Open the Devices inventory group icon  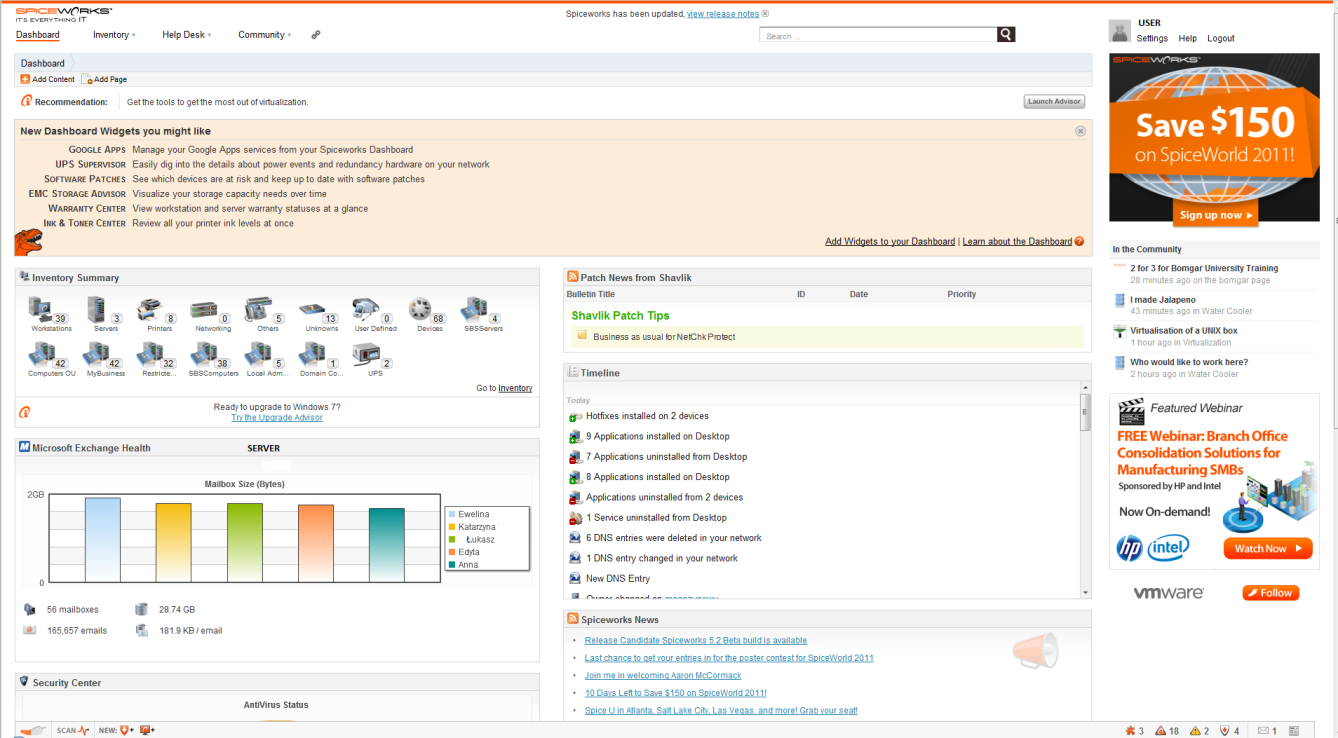click(x=420, y=309)
